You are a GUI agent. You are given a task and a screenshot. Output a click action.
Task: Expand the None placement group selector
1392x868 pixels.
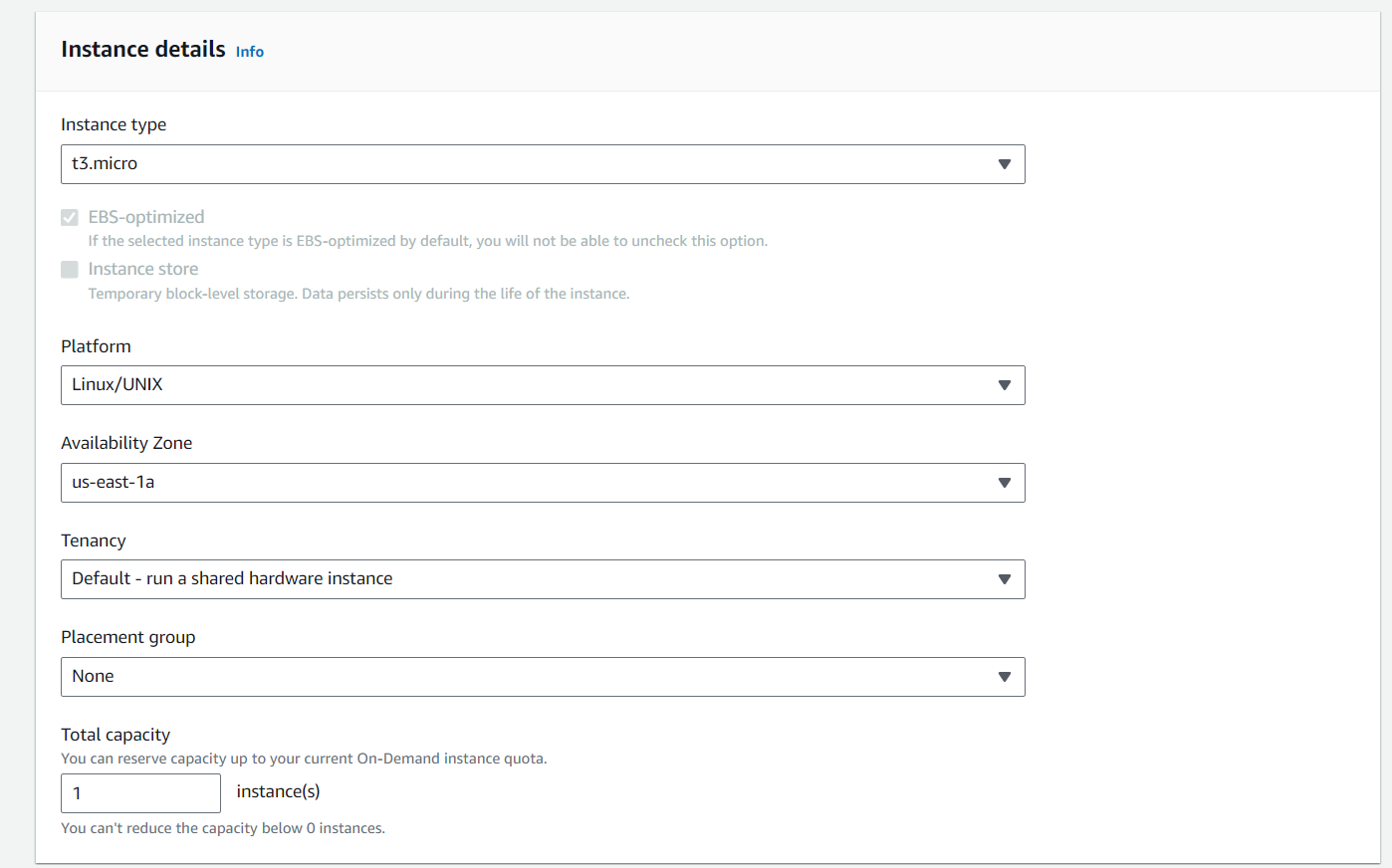(x=528, y=677)
